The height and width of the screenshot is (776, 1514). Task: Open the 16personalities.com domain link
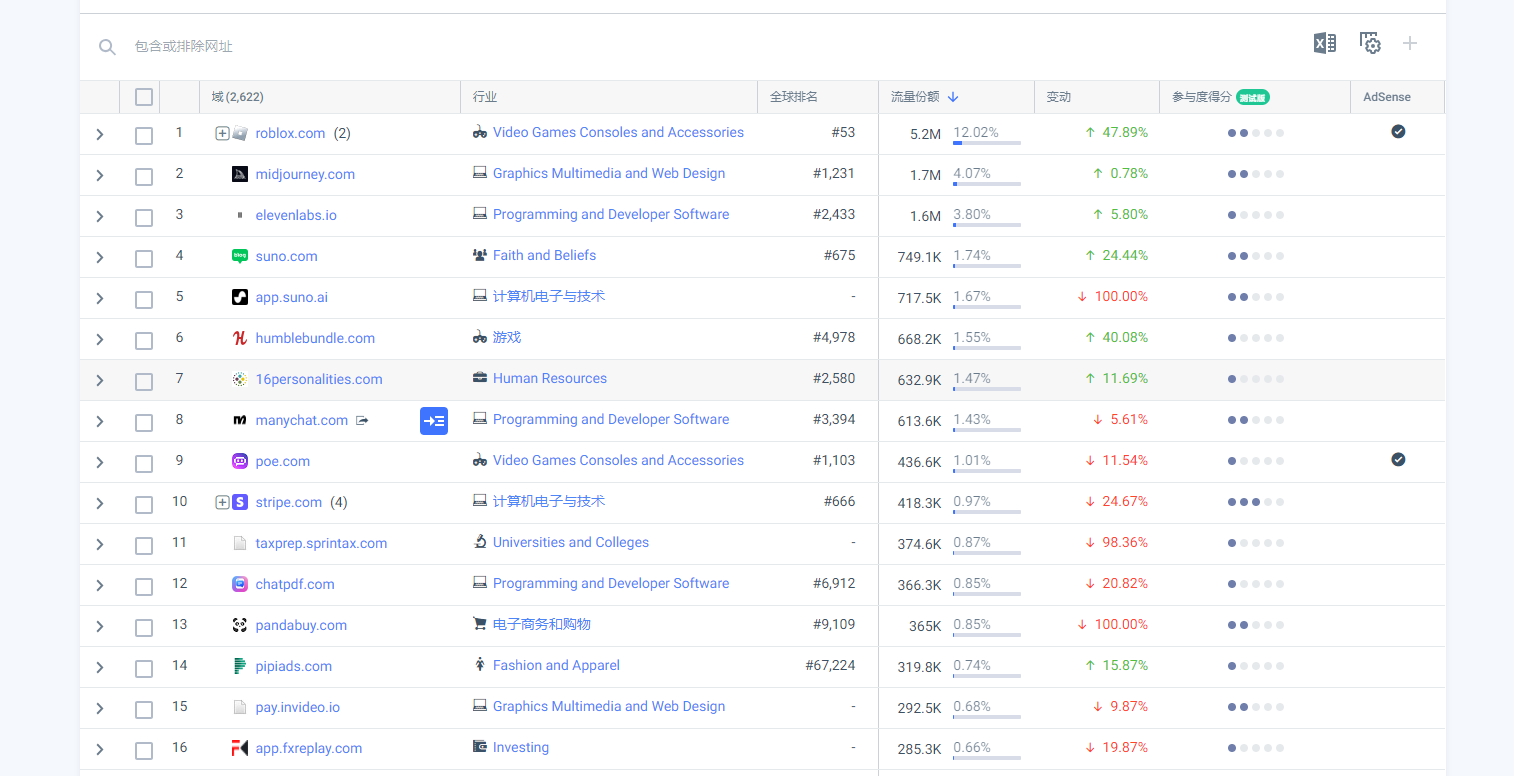tap(319, 380)
